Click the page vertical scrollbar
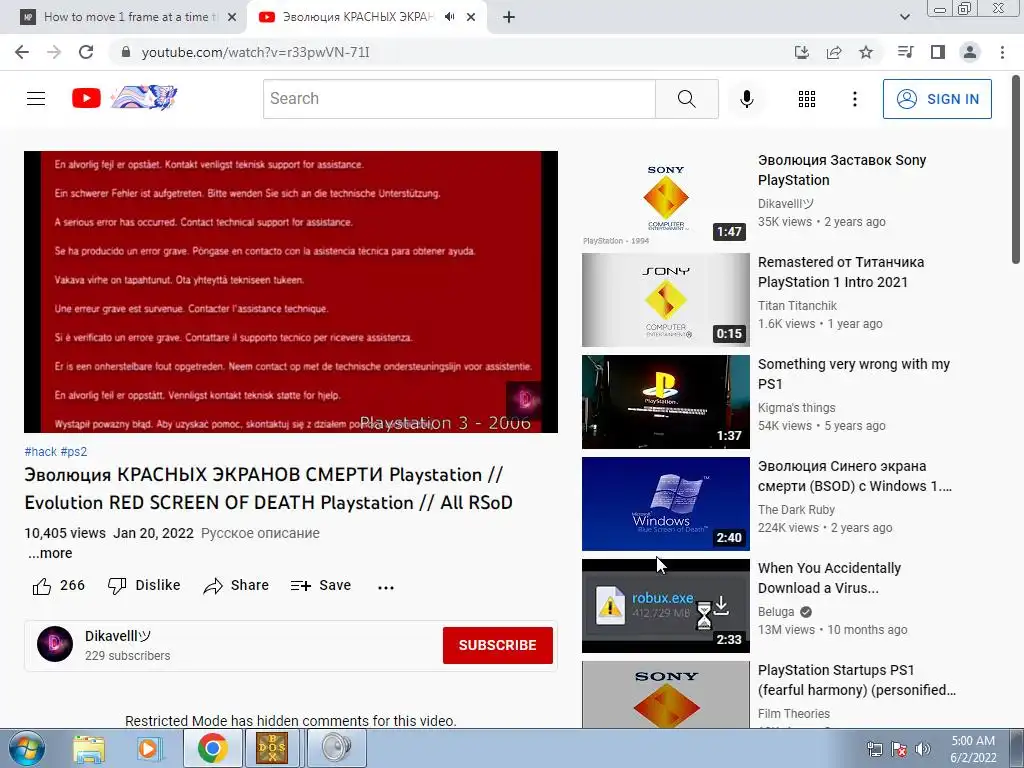 pyautogui.click(x=1016, y=170)
